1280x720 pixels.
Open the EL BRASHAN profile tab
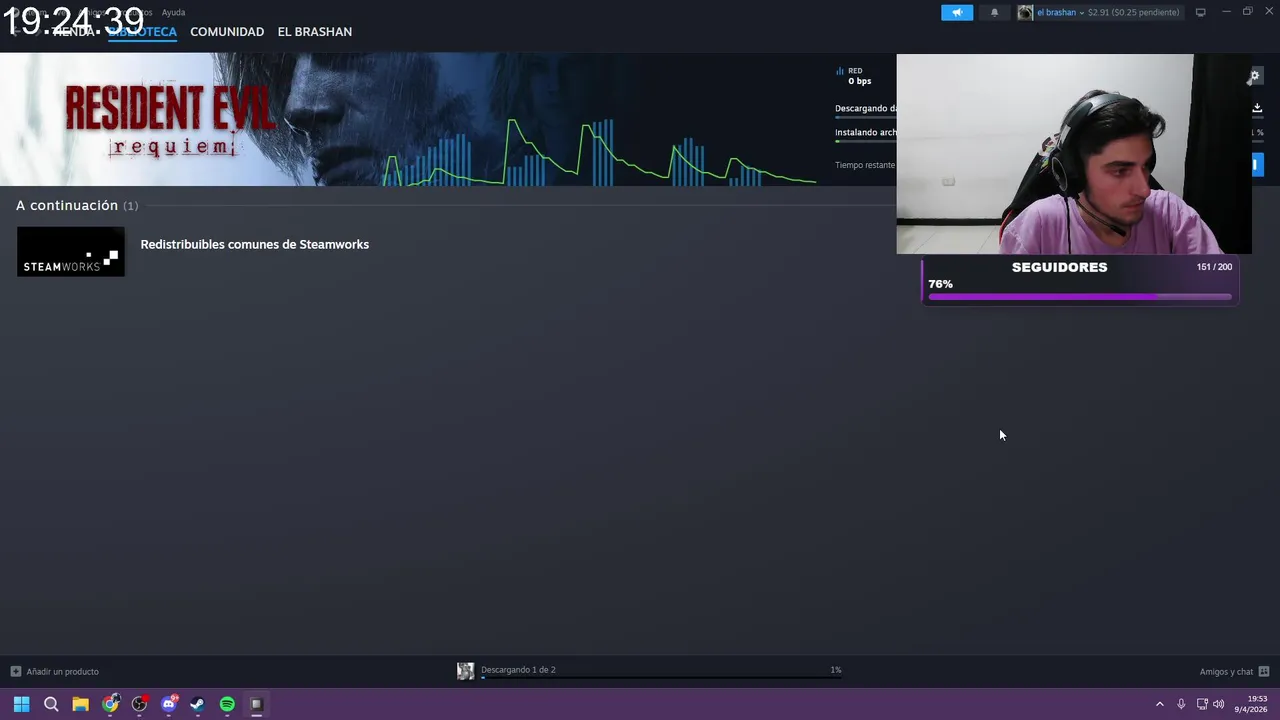[315, 32]
